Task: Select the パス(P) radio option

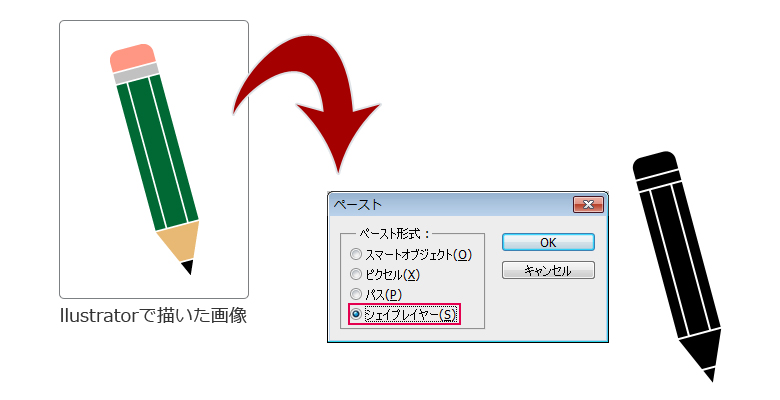Action: click(356, 294)
